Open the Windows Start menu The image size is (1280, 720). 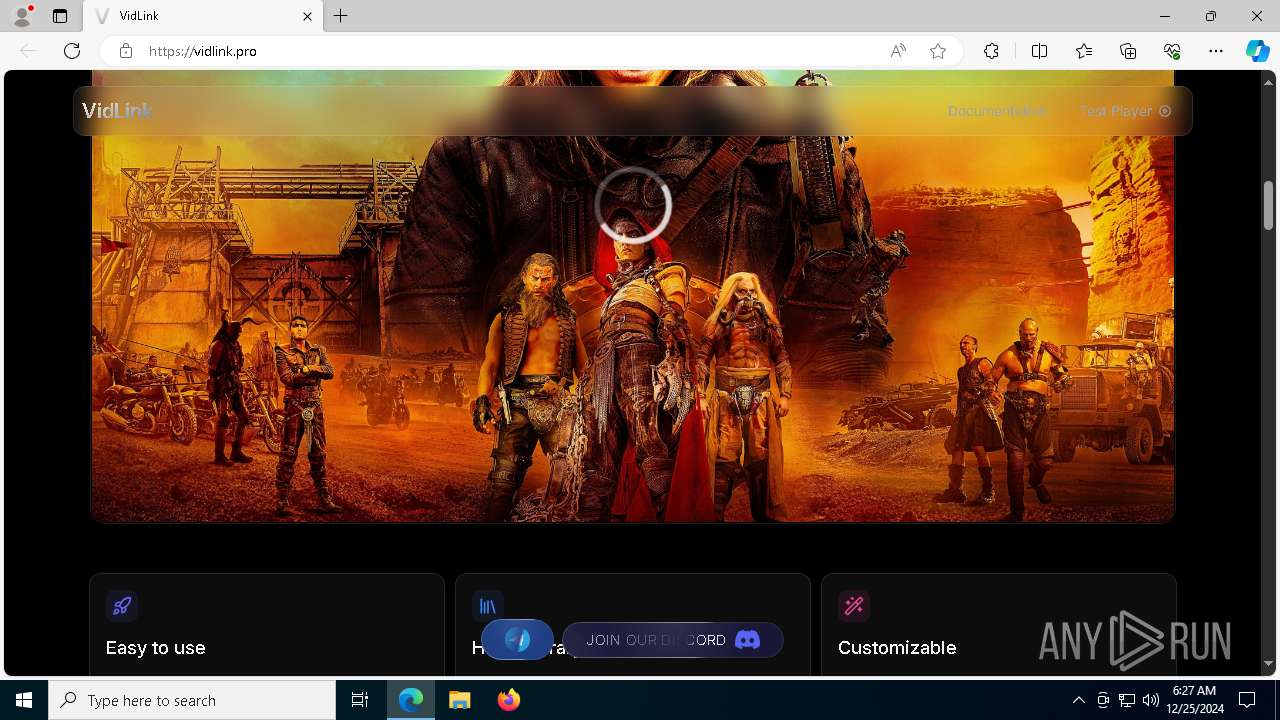click(24, 700)
